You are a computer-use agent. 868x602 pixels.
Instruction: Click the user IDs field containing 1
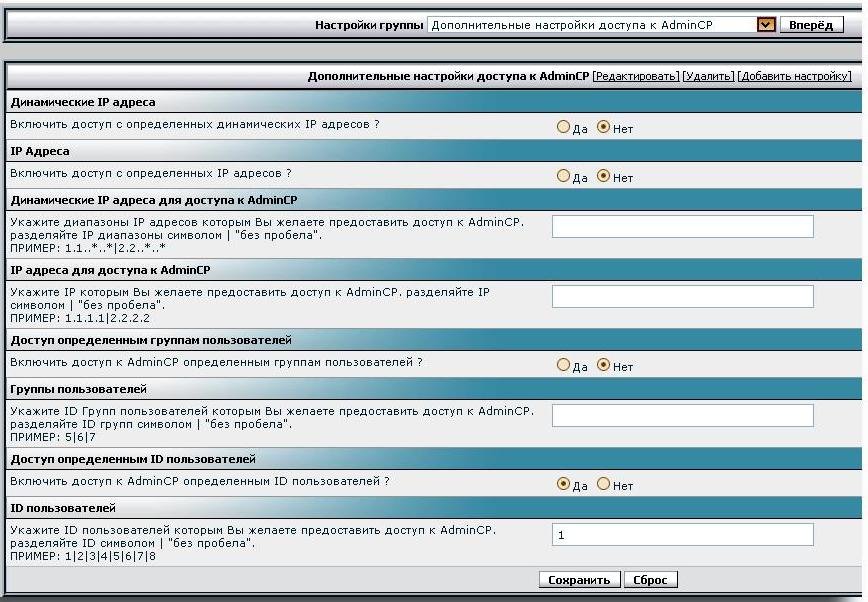pyautogui.click(x=682, y=535)
